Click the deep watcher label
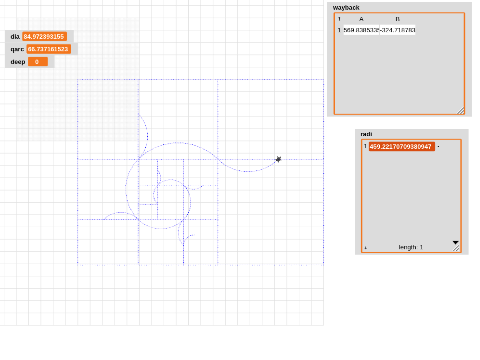480x360 pixels. (18, 62)
